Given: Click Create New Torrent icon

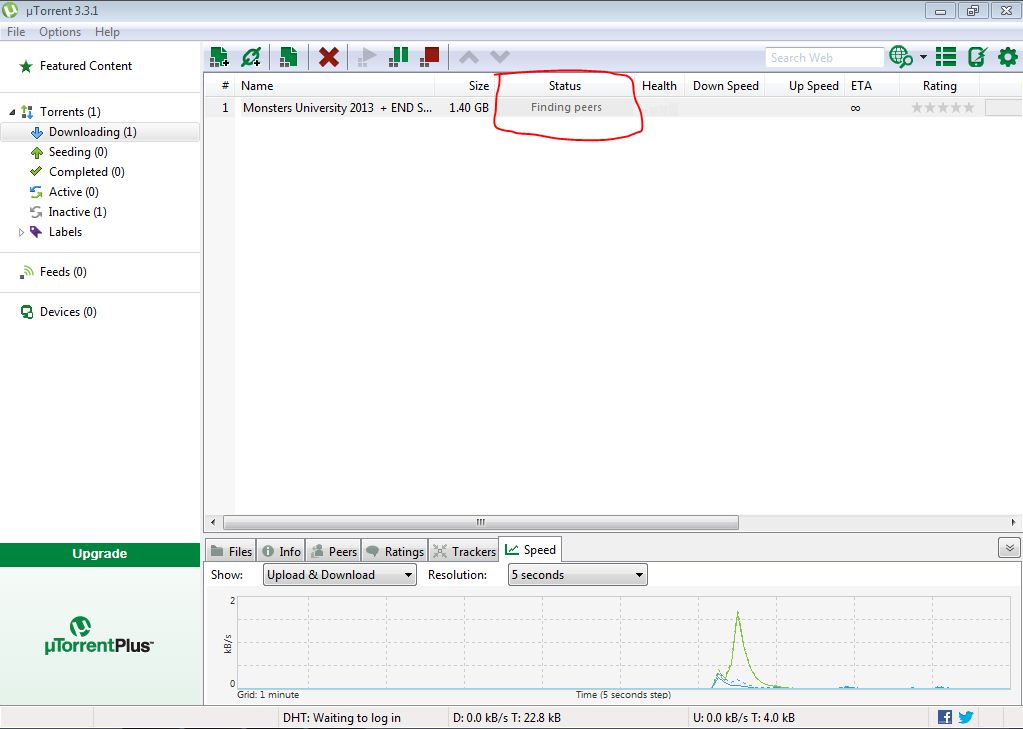Looking at the screenshot, I should (x=288, y=57).
